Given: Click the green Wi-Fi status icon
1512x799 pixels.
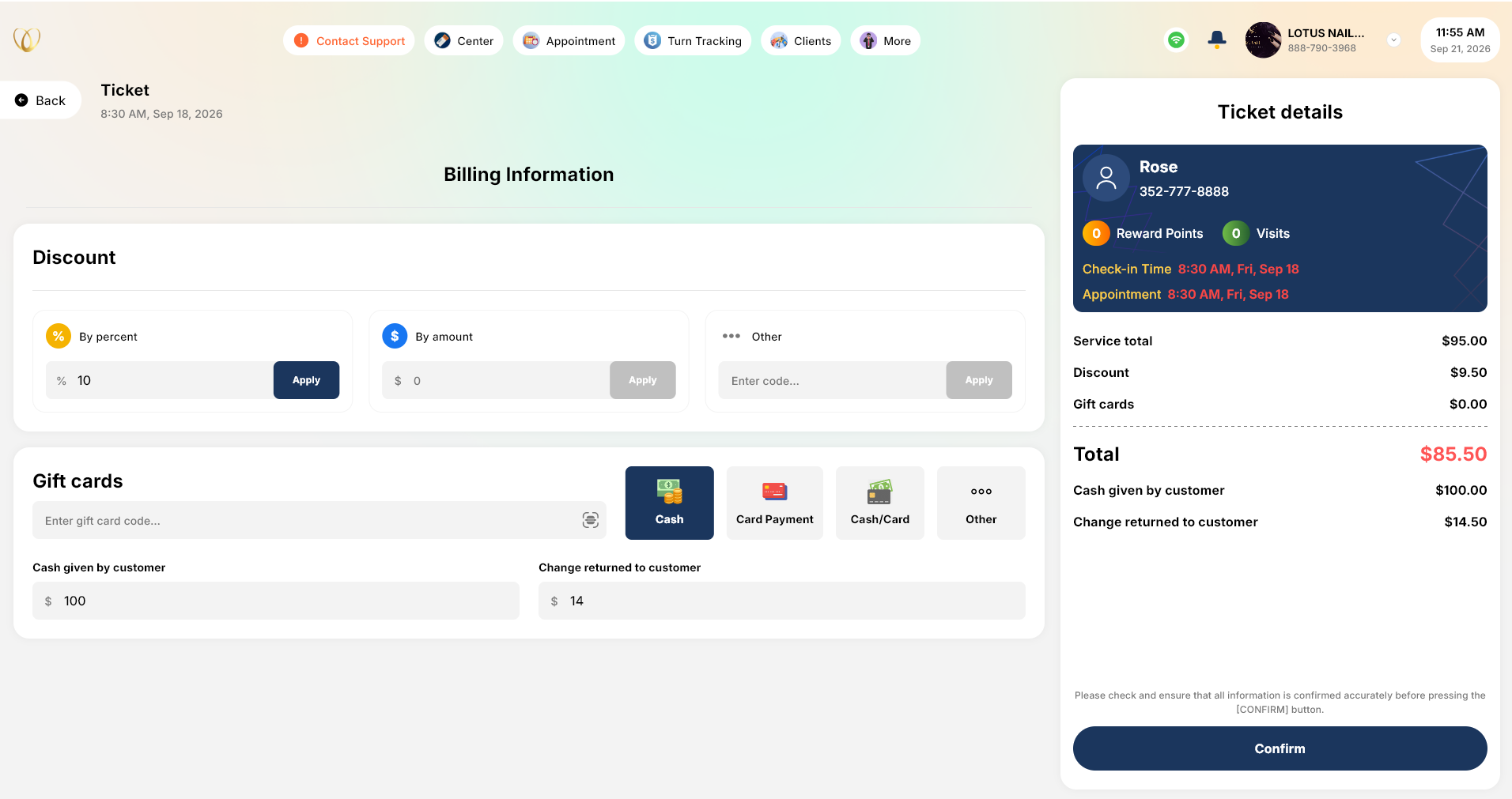Looking at the screenshot, I should (x=1176, y=40).
